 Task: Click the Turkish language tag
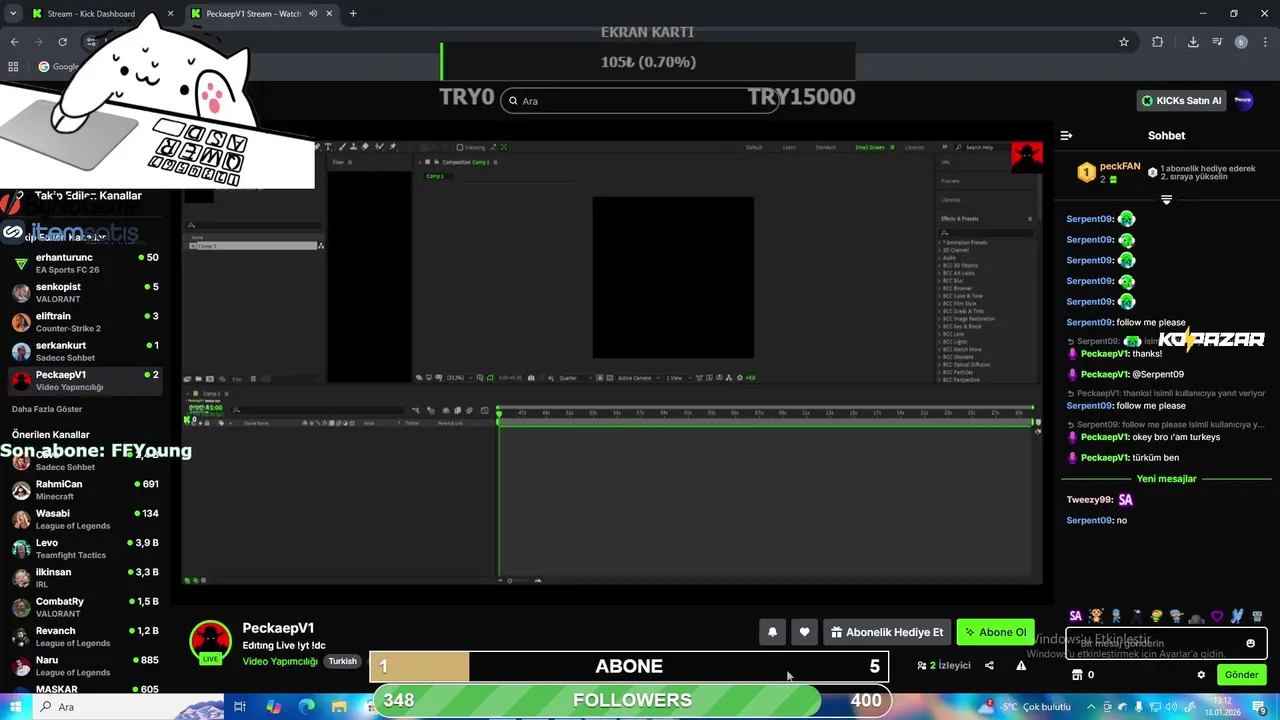(342, 662)
